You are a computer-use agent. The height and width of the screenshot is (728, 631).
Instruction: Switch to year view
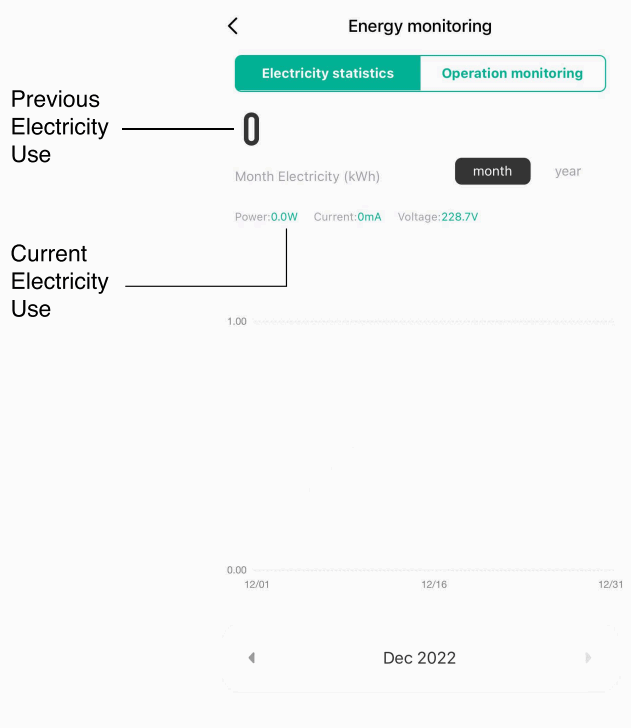pos(568,171)
